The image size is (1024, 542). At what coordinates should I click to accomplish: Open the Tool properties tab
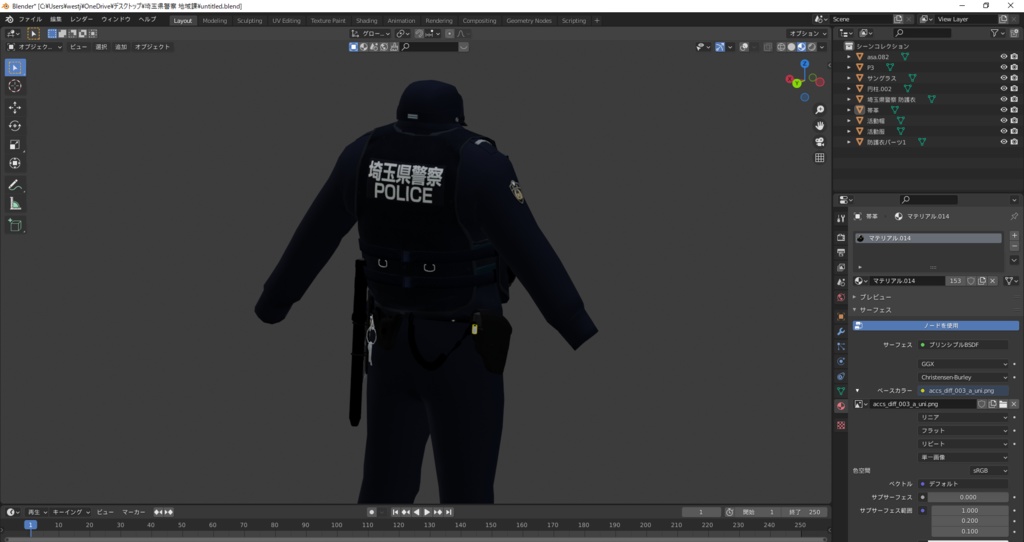coord(841,218)
